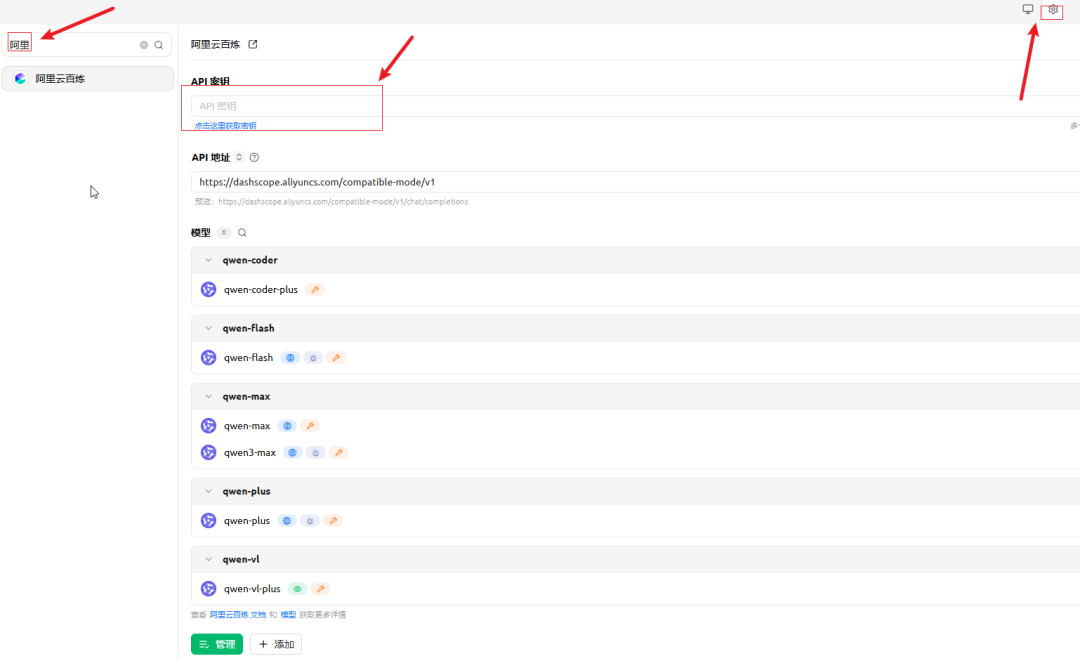Click the model count badge beside 模型
Viewport: 1080px width, 661px height.
tap(223, 233)
